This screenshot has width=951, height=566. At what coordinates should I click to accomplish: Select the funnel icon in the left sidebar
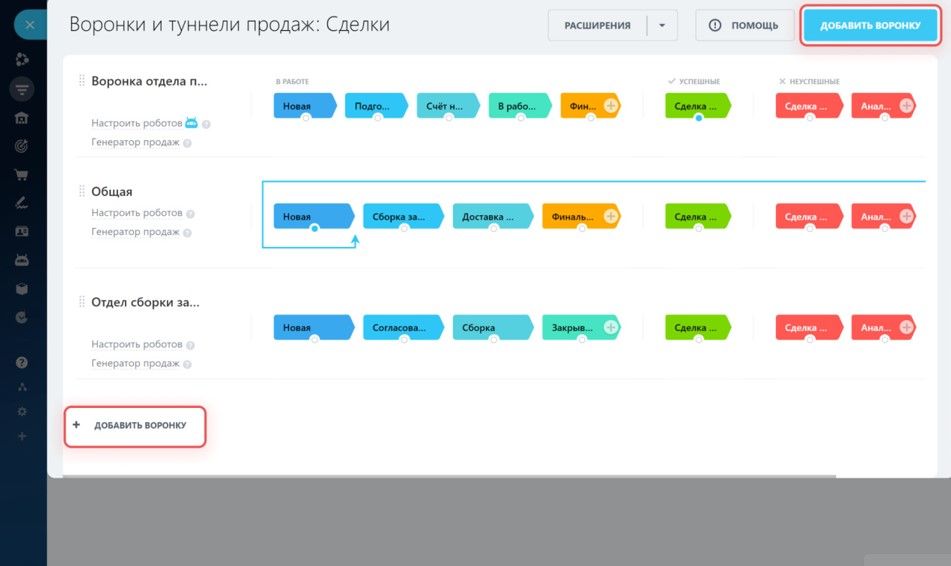point(22,89)
